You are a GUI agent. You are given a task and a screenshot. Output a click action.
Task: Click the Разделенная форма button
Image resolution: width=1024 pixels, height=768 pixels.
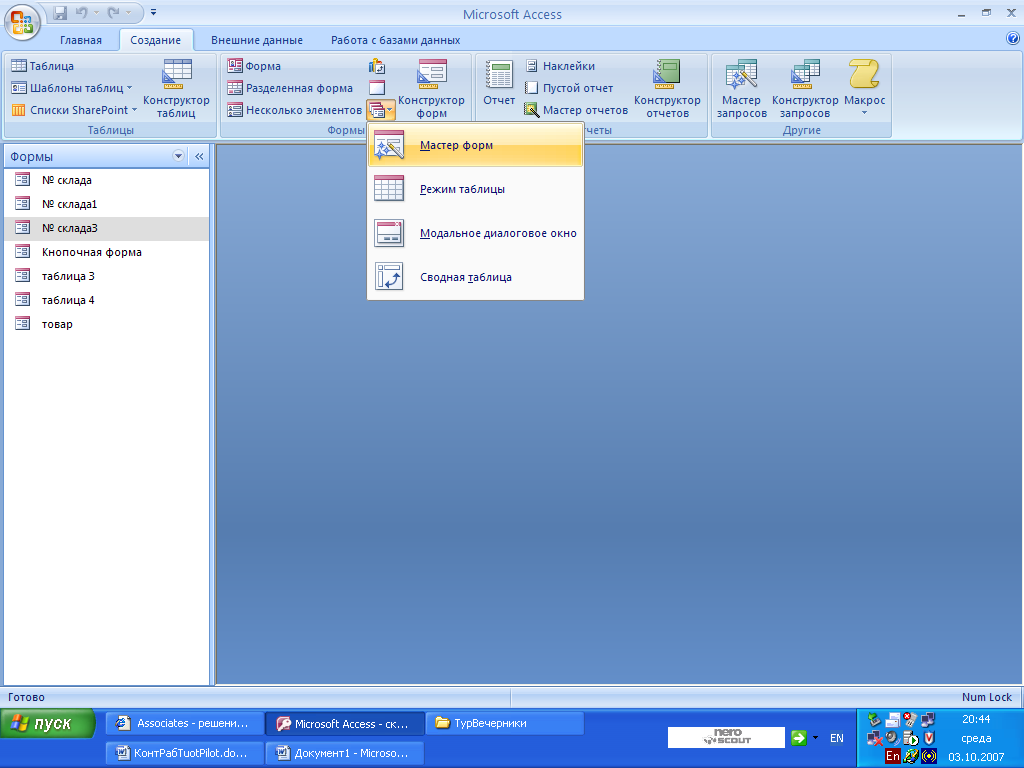290,88
